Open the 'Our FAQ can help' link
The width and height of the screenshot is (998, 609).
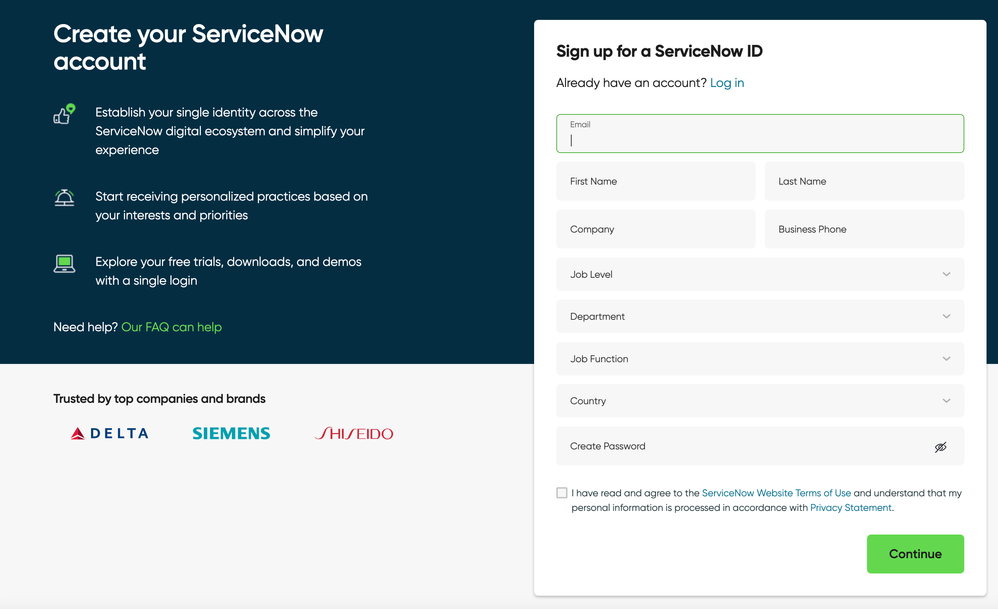tap(171, 327)
